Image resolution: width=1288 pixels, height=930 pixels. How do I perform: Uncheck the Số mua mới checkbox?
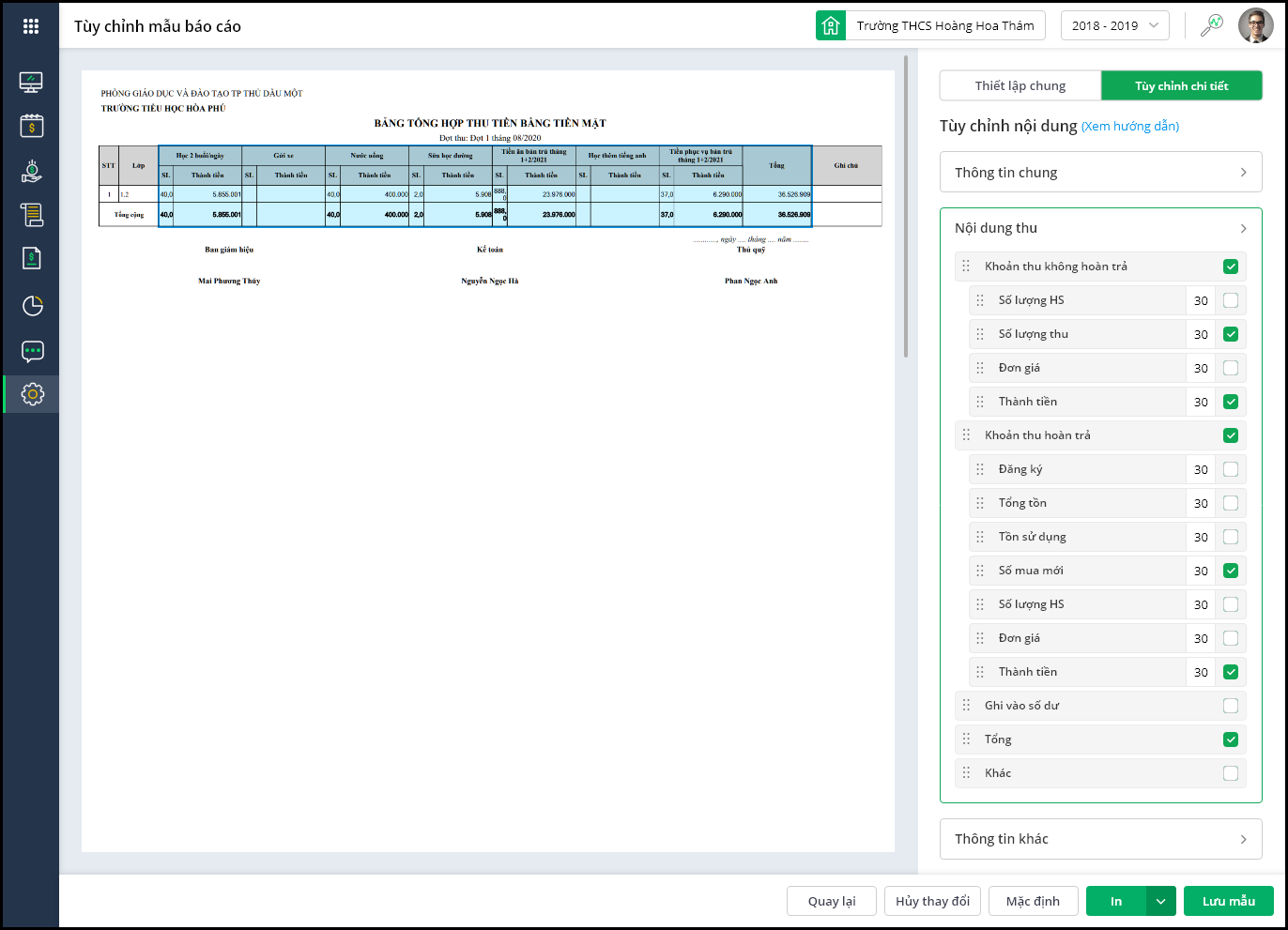[x=1230, y=571]
